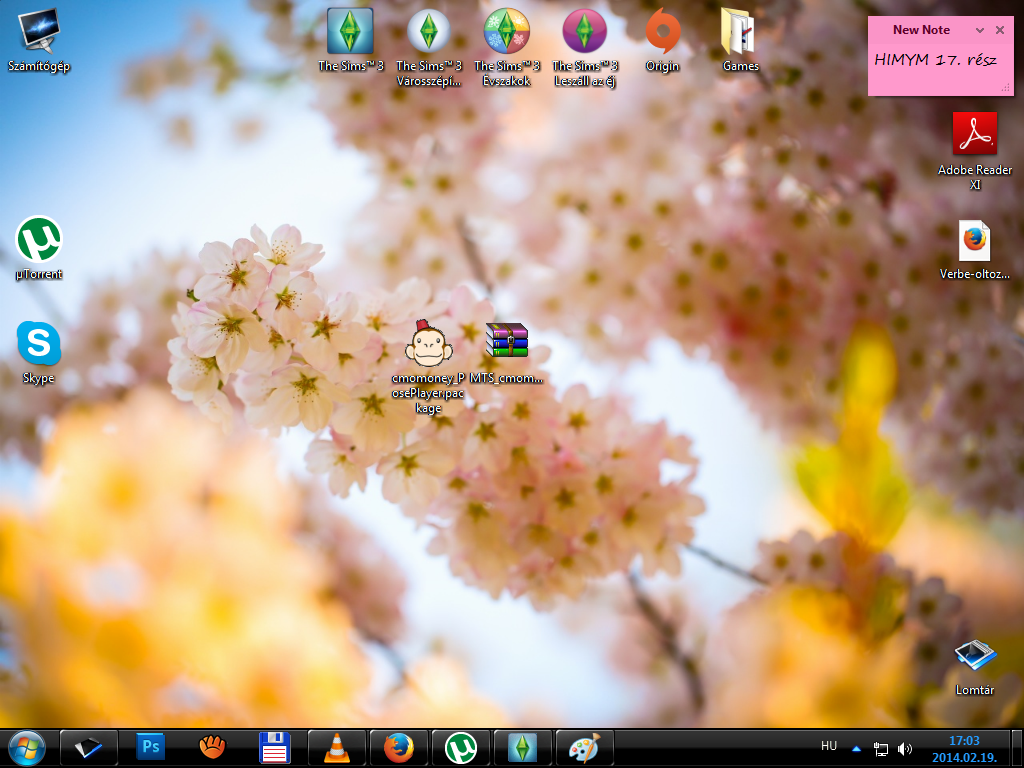
Task: Open the network status tray icon
Action: [881, 748]
